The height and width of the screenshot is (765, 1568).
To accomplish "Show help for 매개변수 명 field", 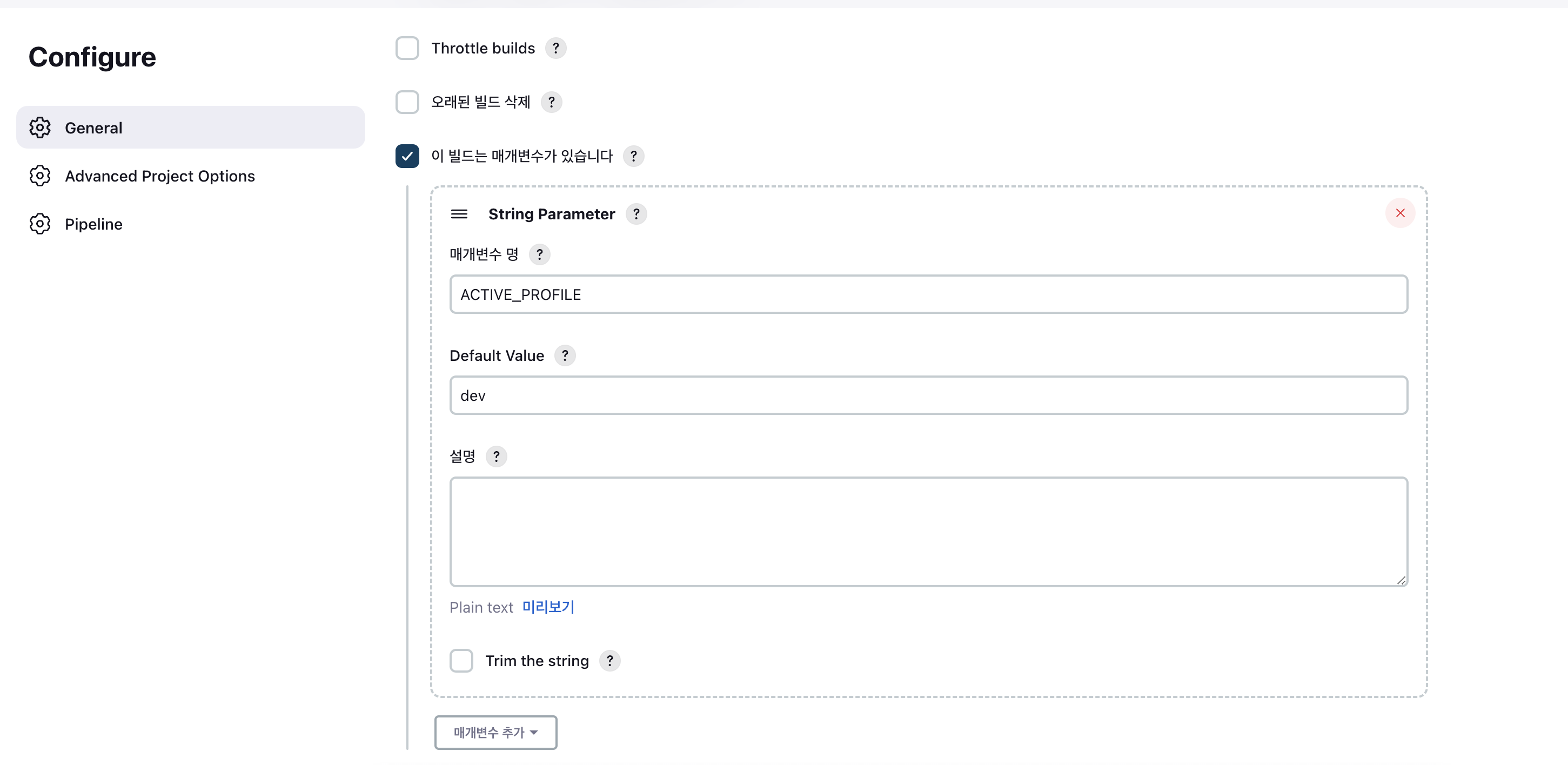I will tap(539, 254).
